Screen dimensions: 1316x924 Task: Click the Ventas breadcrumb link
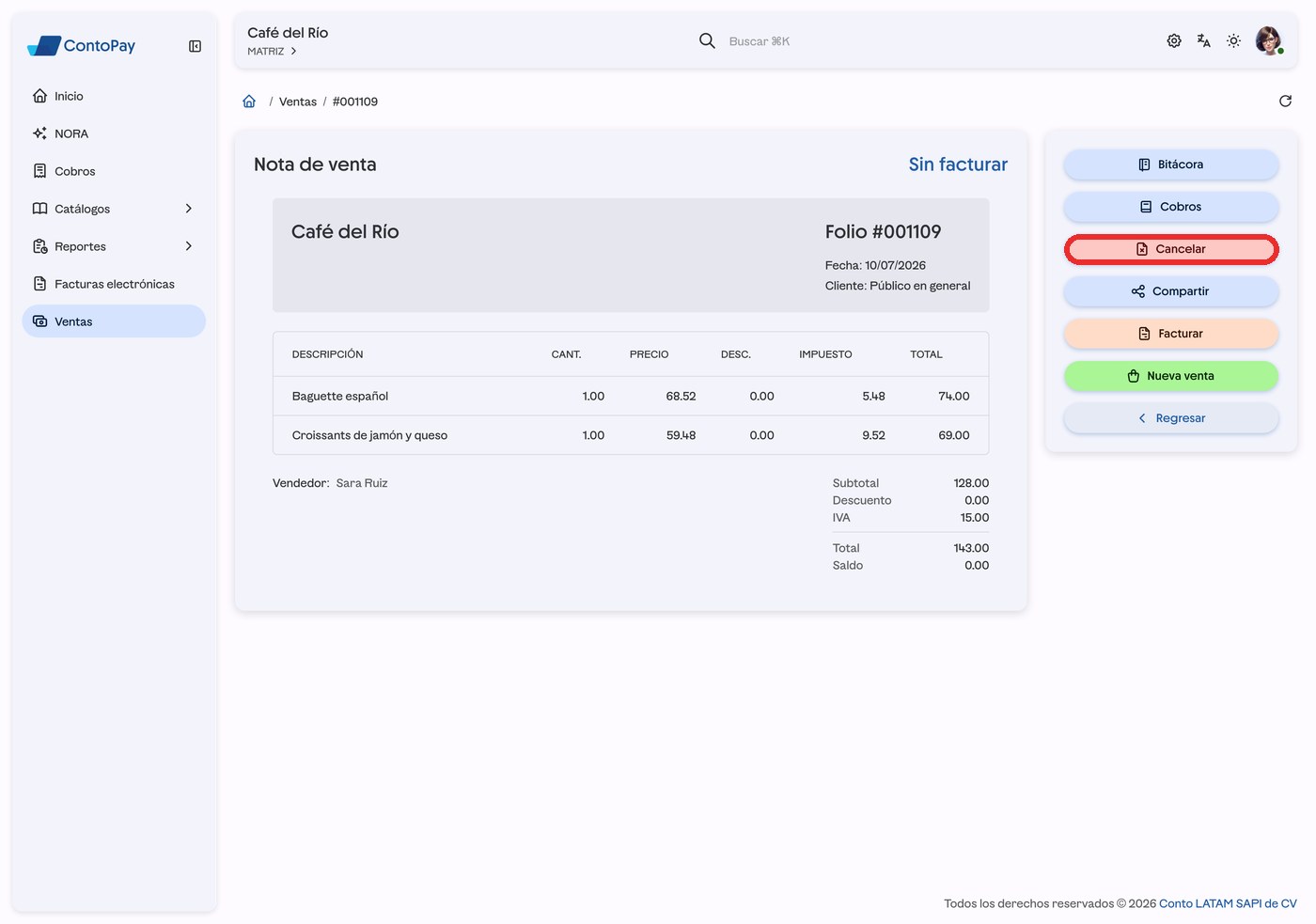(298, 102)
